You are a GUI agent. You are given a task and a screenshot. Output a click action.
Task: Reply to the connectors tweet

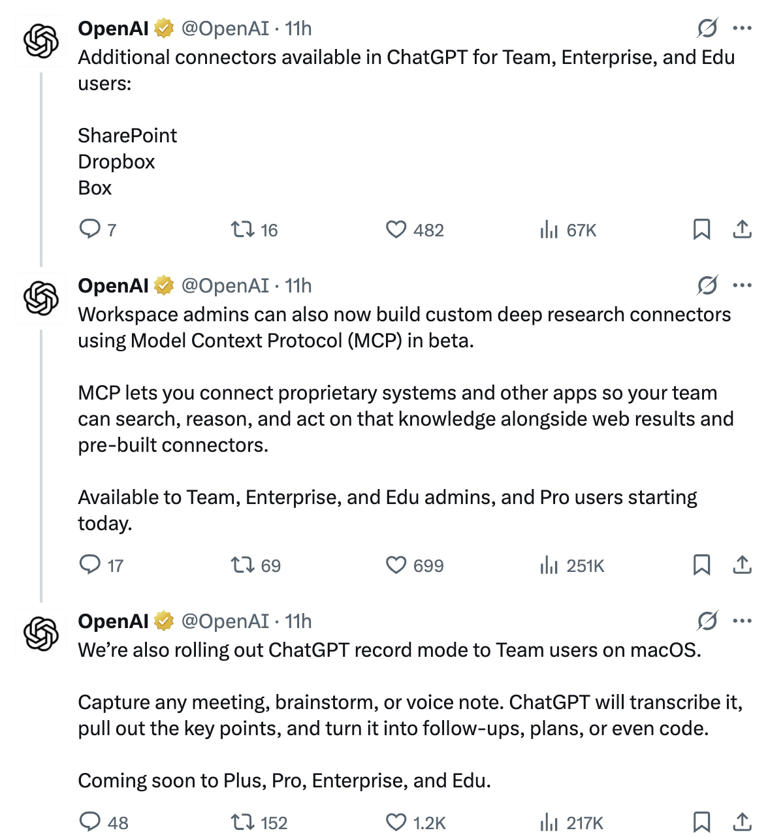[x=91, y=229]
